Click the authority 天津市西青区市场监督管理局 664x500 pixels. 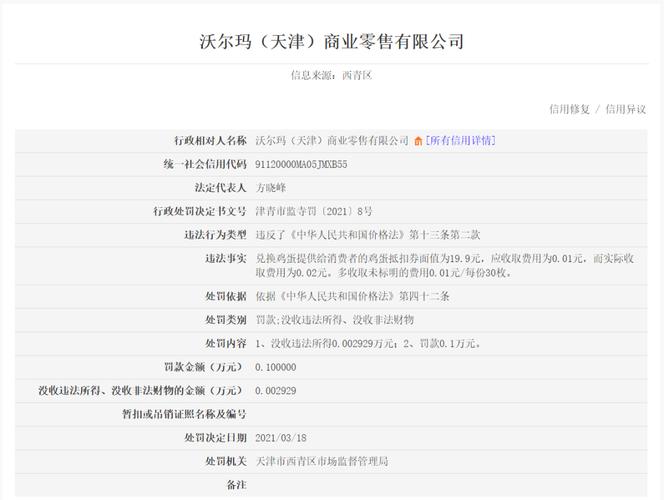322,461
